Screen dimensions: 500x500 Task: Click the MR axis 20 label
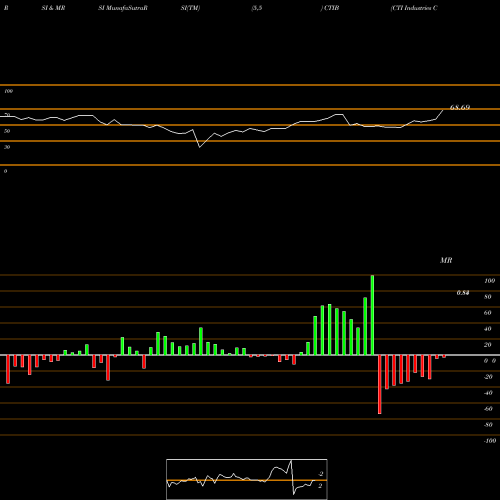pyautogui.click(x=488, y=345)
